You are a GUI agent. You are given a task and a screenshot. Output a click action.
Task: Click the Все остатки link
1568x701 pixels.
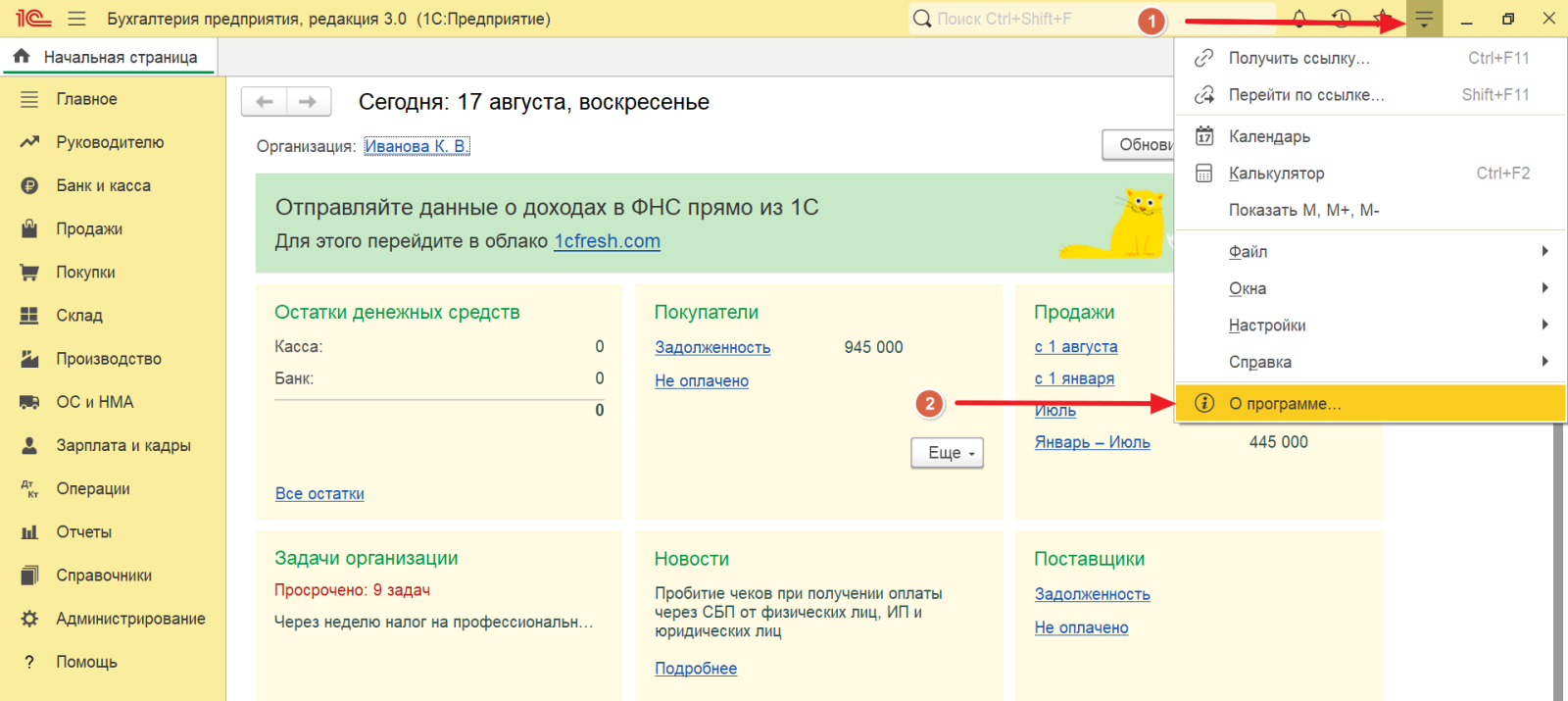(x=319, y=494)
